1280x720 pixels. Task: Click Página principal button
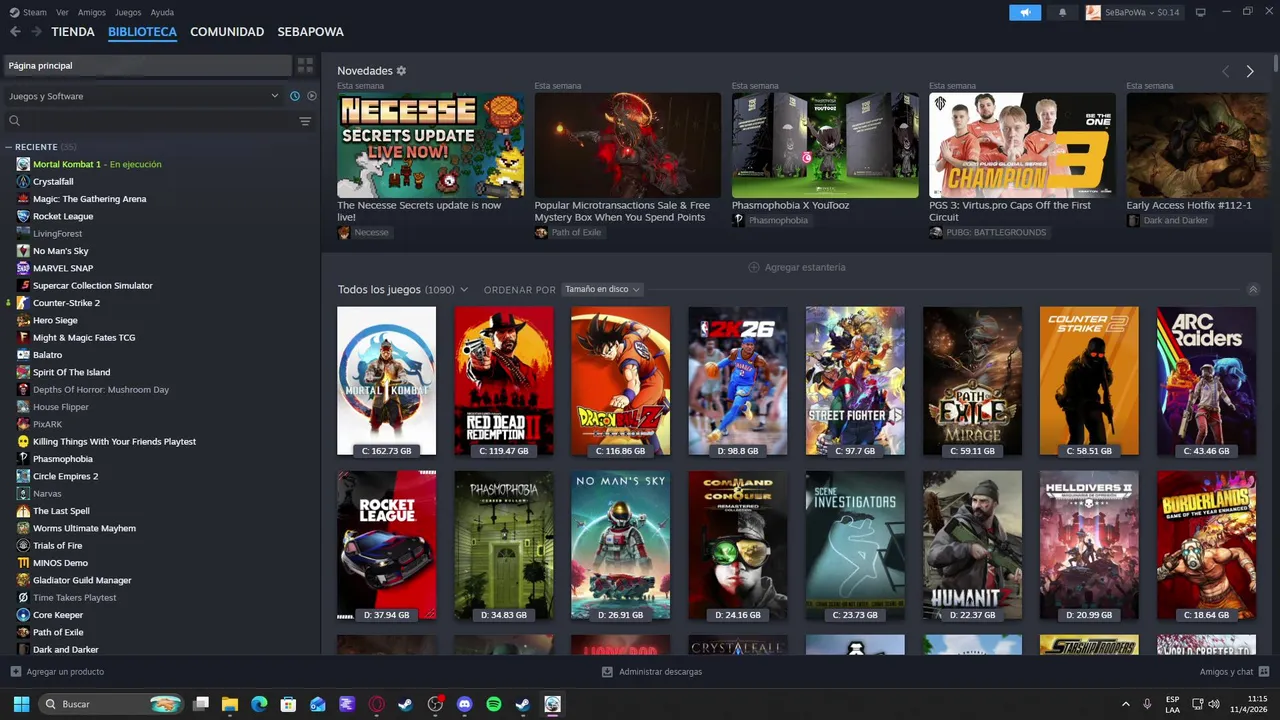pos(147,65)
